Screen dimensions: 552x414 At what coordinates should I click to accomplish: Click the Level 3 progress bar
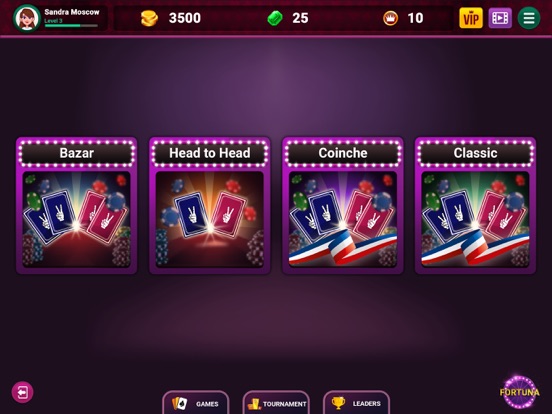pos(71,26)
